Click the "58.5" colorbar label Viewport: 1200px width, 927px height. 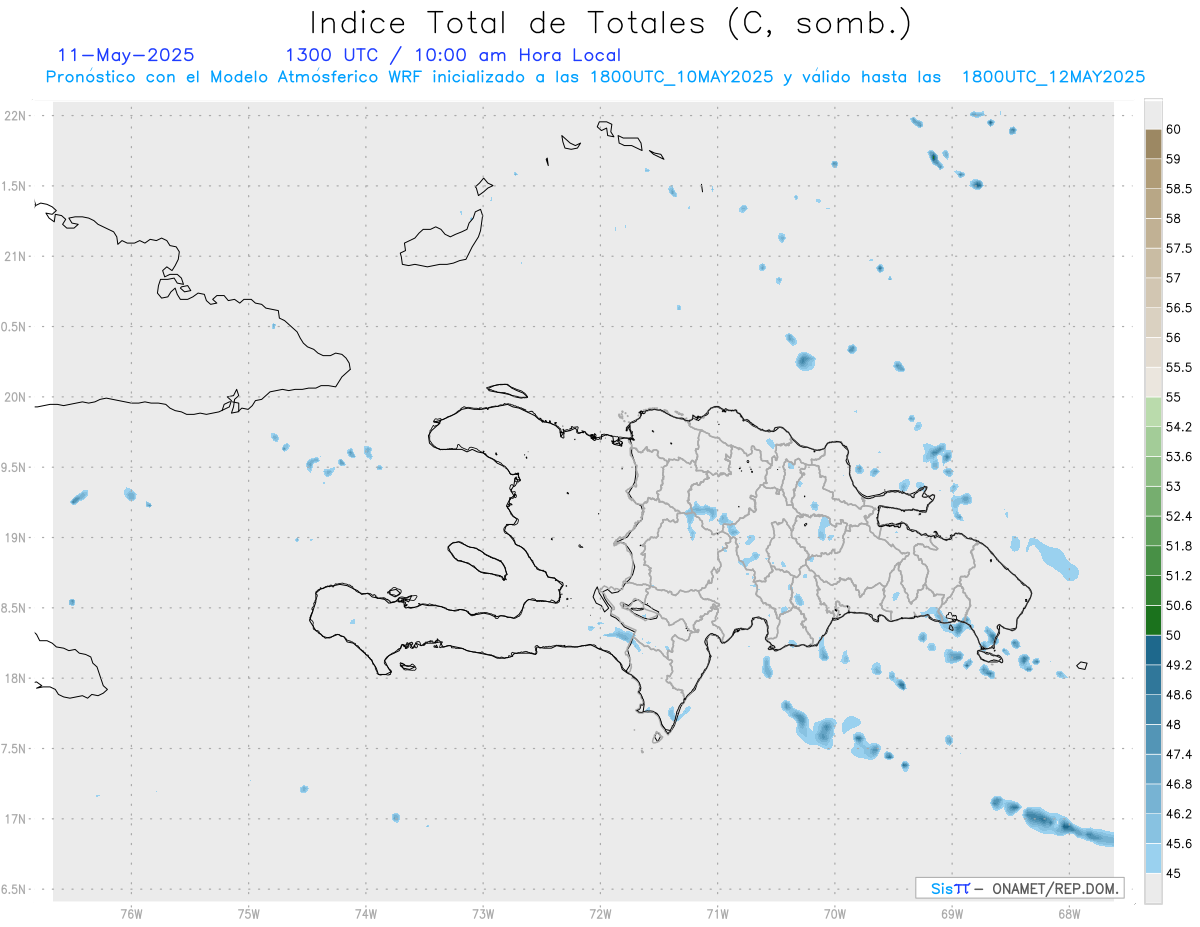coord(1178,189)
